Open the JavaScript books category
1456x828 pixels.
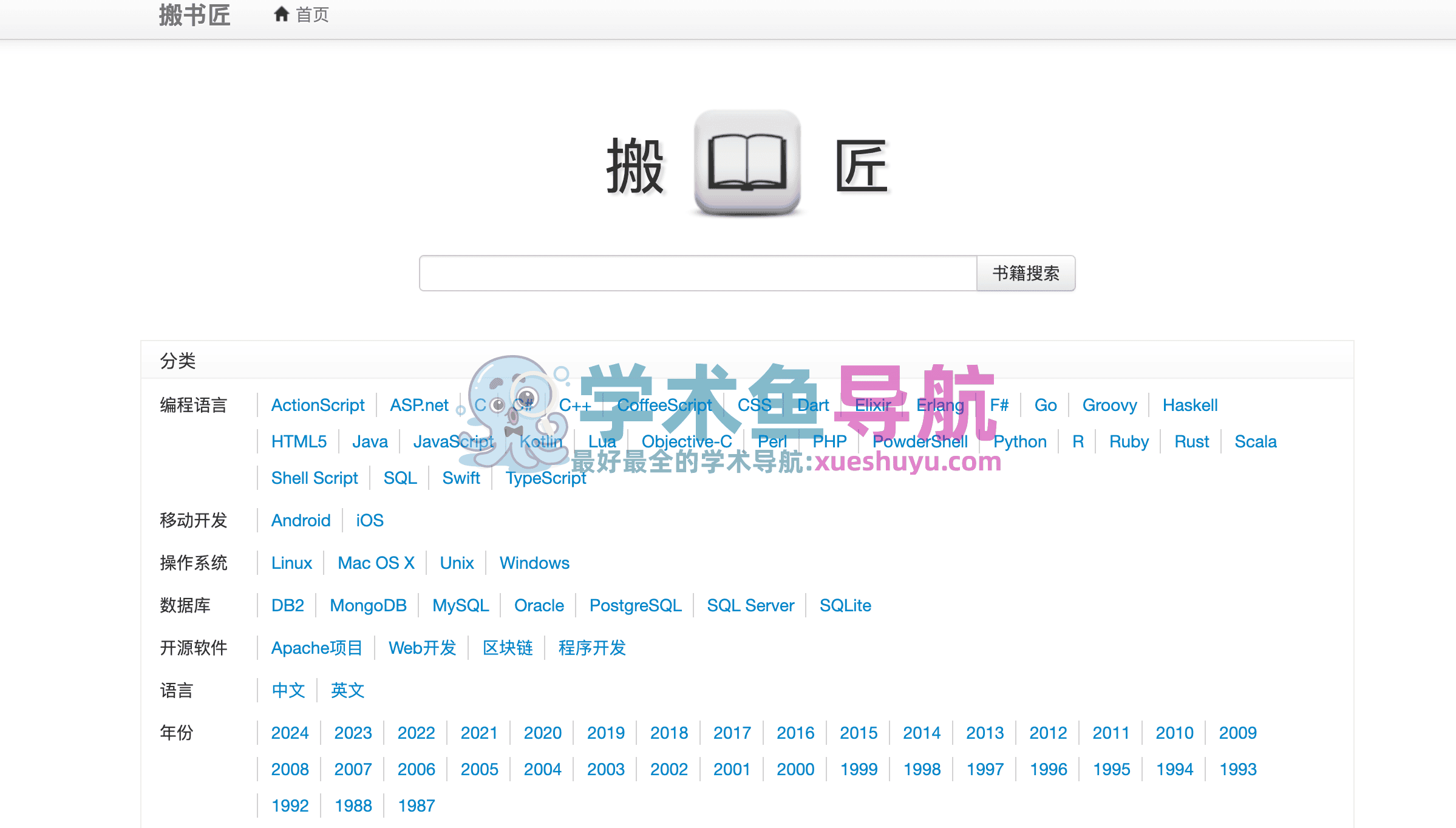(454, 441)
